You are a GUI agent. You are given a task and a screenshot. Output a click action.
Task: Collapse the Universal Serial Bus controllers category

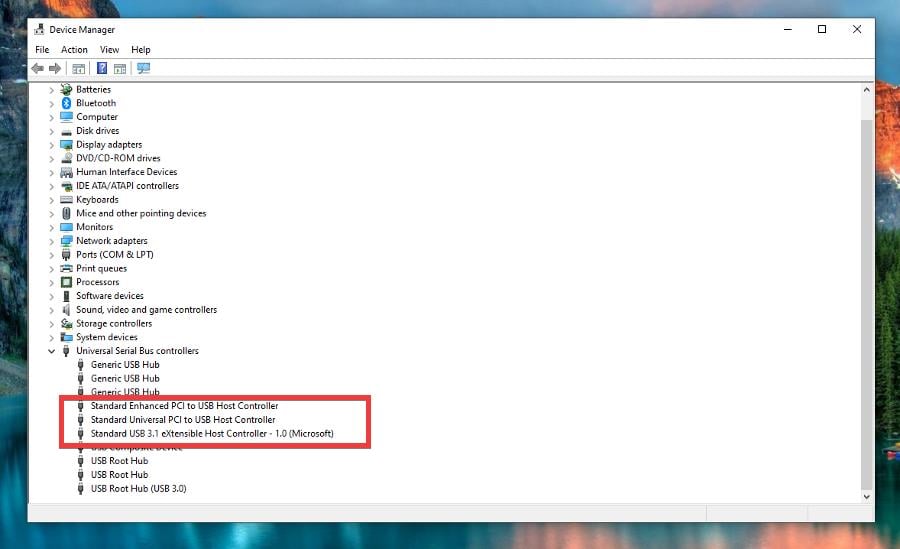[x=51, y=351]
